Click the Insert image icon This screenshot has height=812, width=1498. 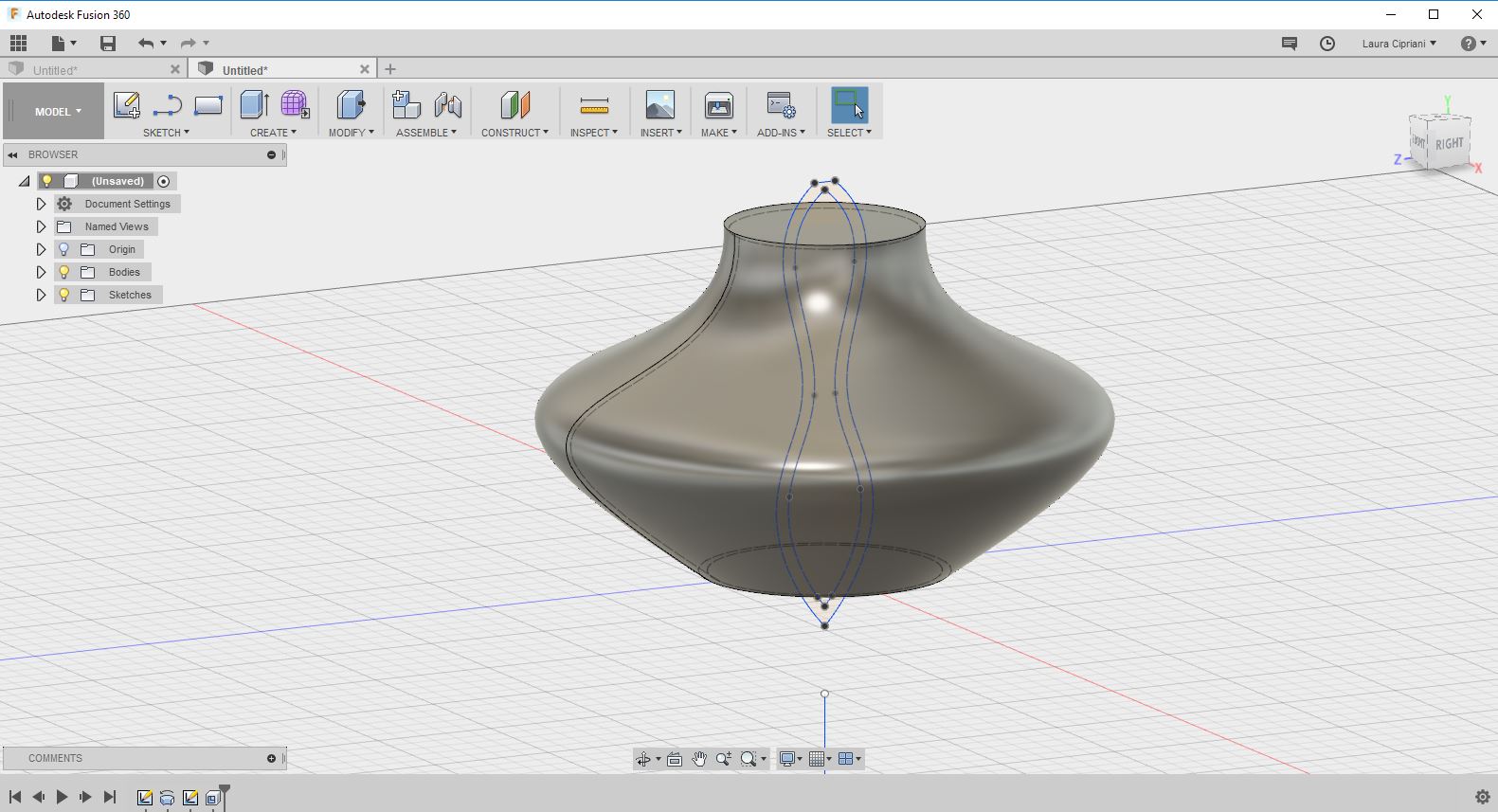coord(660,105)
